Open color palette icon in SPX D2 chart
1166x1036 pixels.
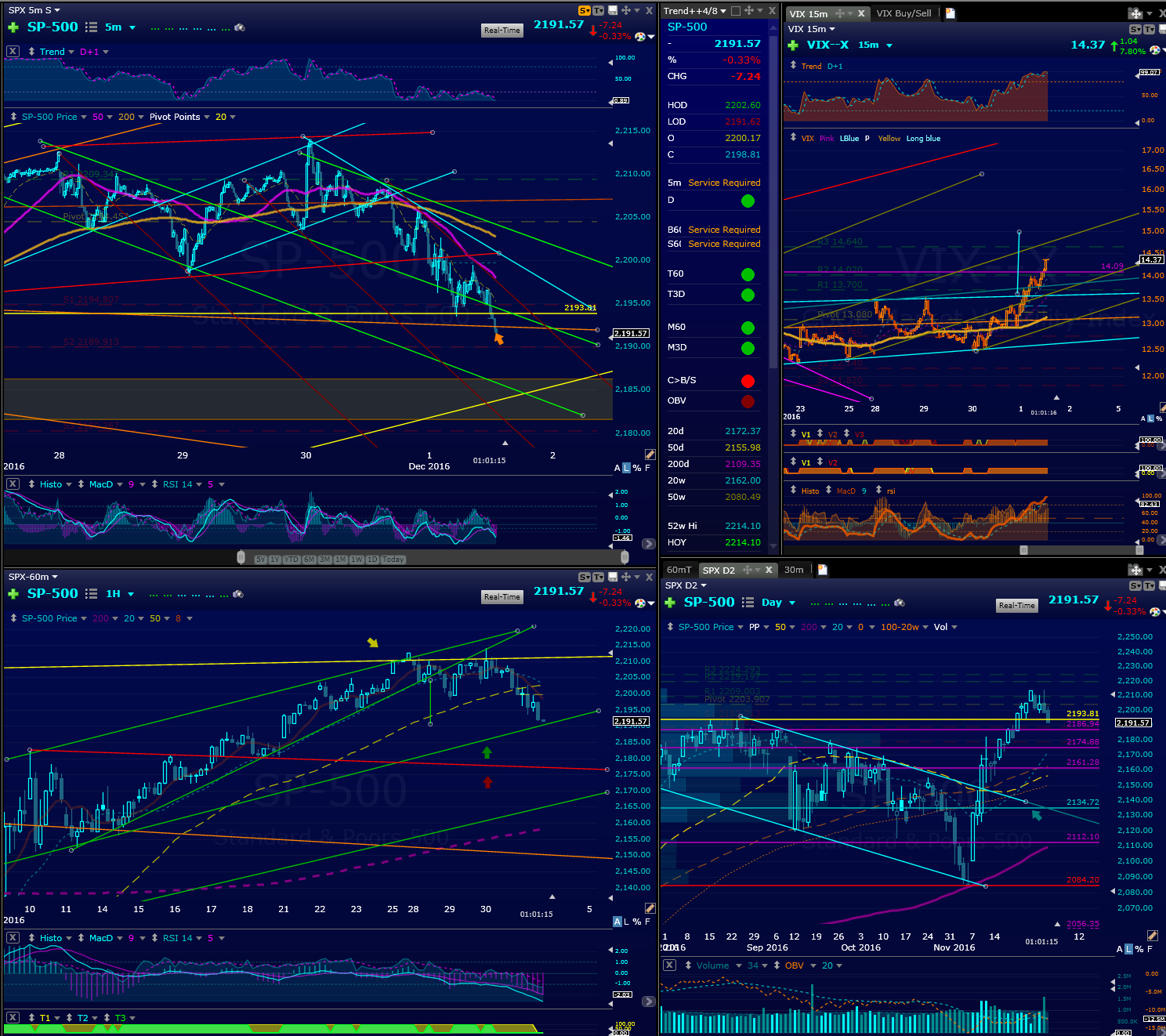click(1155, 611)
